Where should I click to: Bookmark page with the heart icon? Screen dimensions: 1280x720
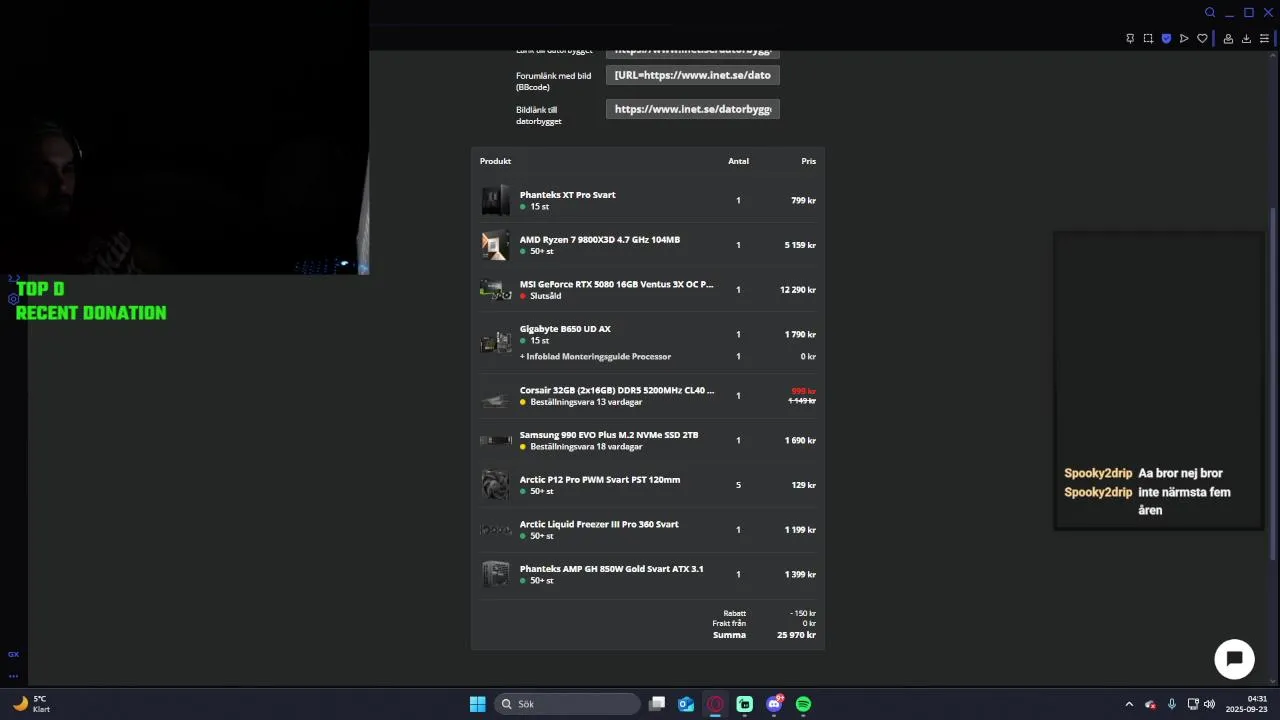point(1202,38)
